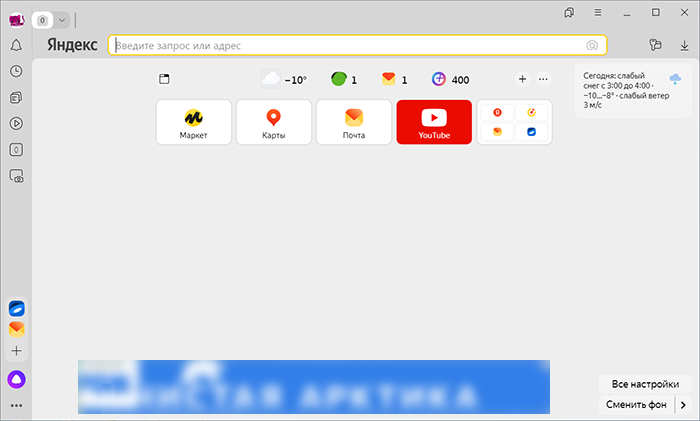Screen dimensions: 700x421
Task: Open notifications bell in sidebar
Action: pyautogui.click(x=16, y=45)
